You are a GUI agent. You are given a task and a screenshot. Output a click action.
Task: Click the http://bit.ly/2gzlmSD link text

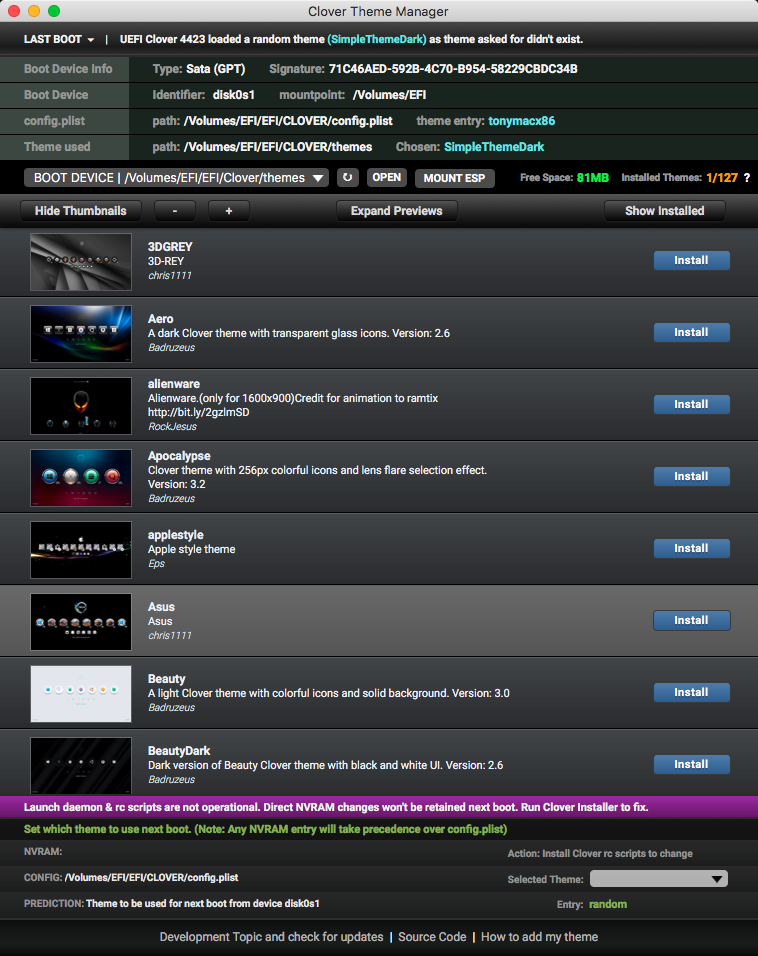pos(198,412)
